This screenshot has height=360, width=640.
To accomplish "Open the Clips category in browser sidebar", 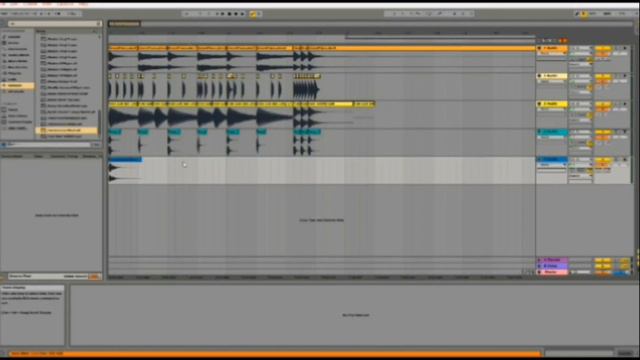I will [13, 80].
